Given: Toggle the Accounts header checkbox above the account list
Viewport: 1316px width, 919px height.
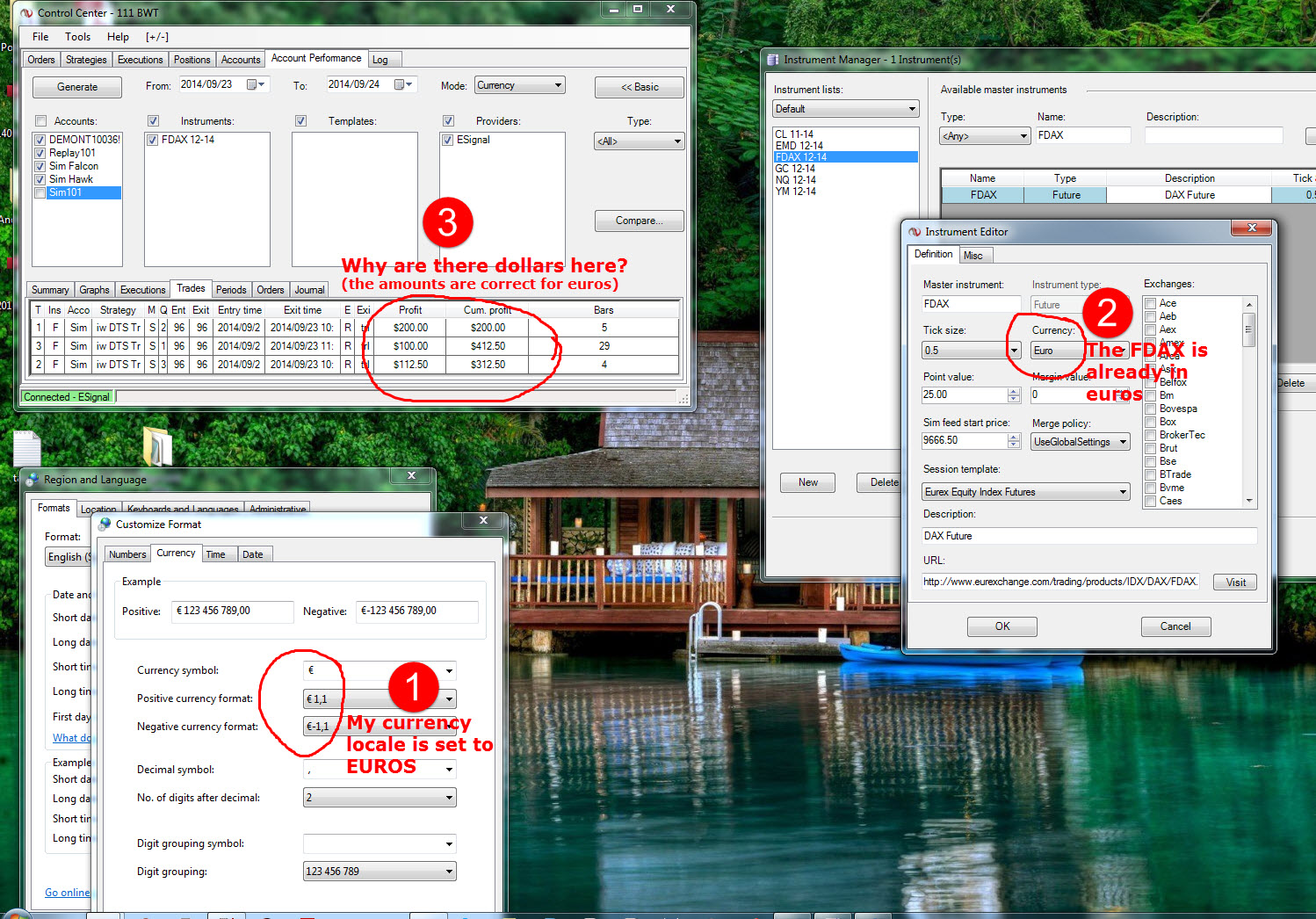Looking at the screenshot, I should [40, 121].
